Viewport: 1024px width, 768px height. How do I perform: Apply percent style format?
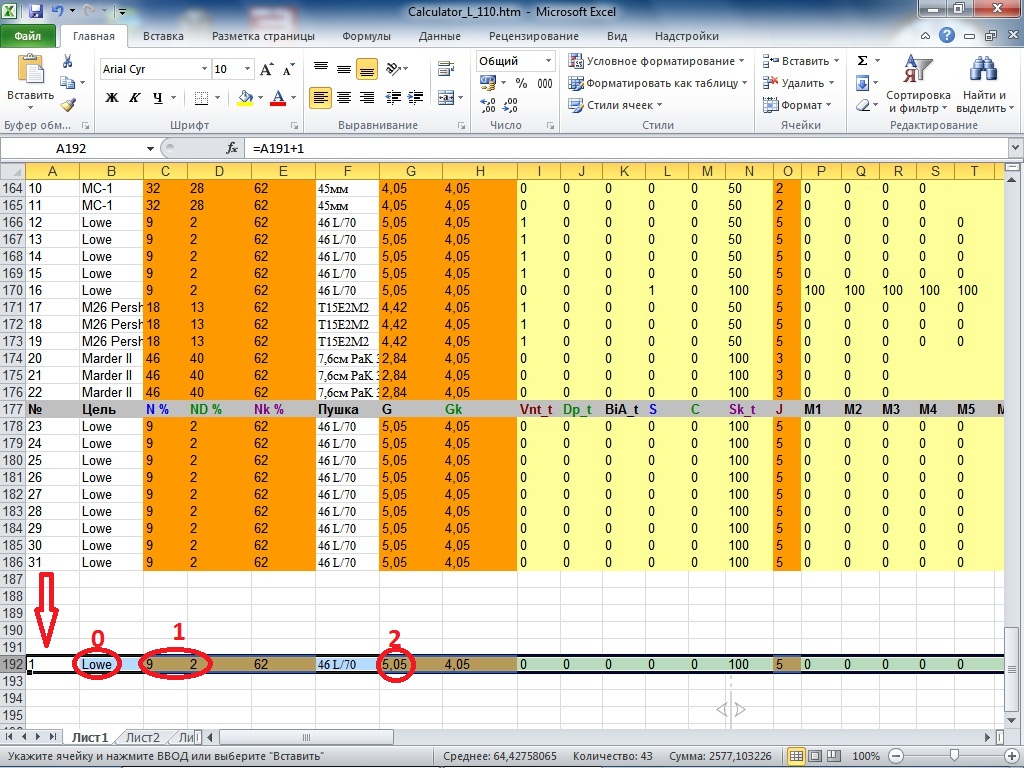(x=521, y=83)
